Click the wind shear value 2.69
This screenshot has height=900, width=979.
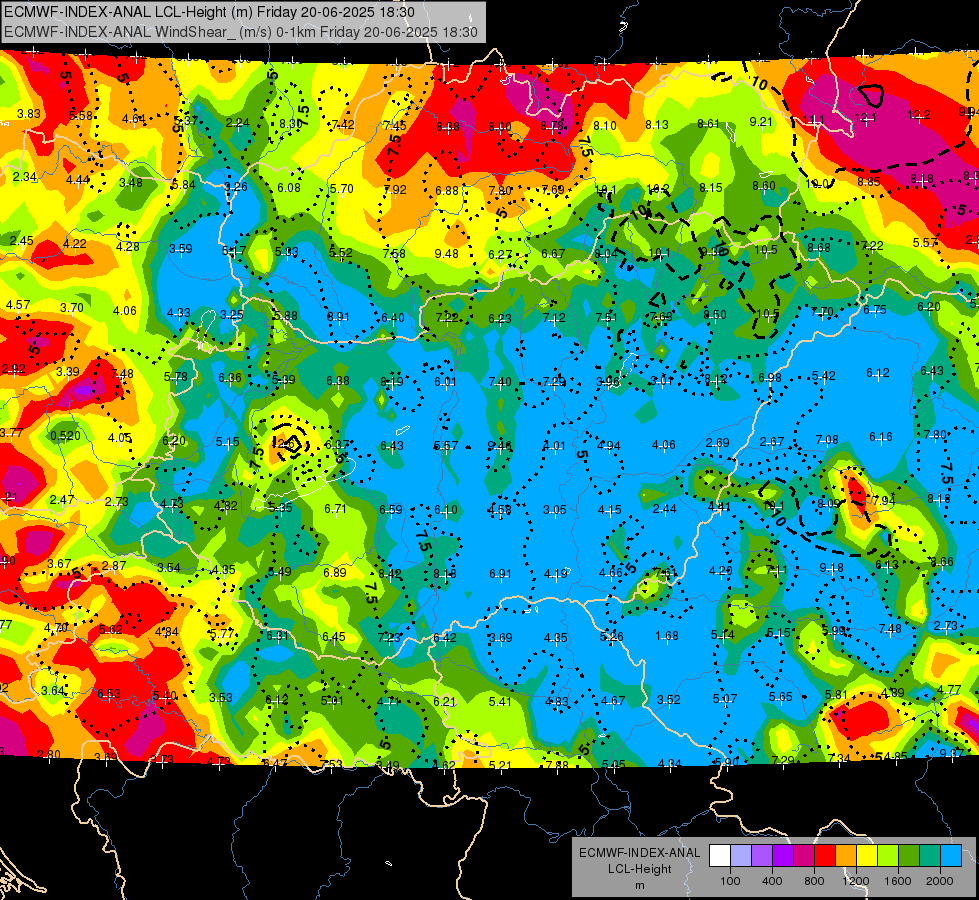717,442
